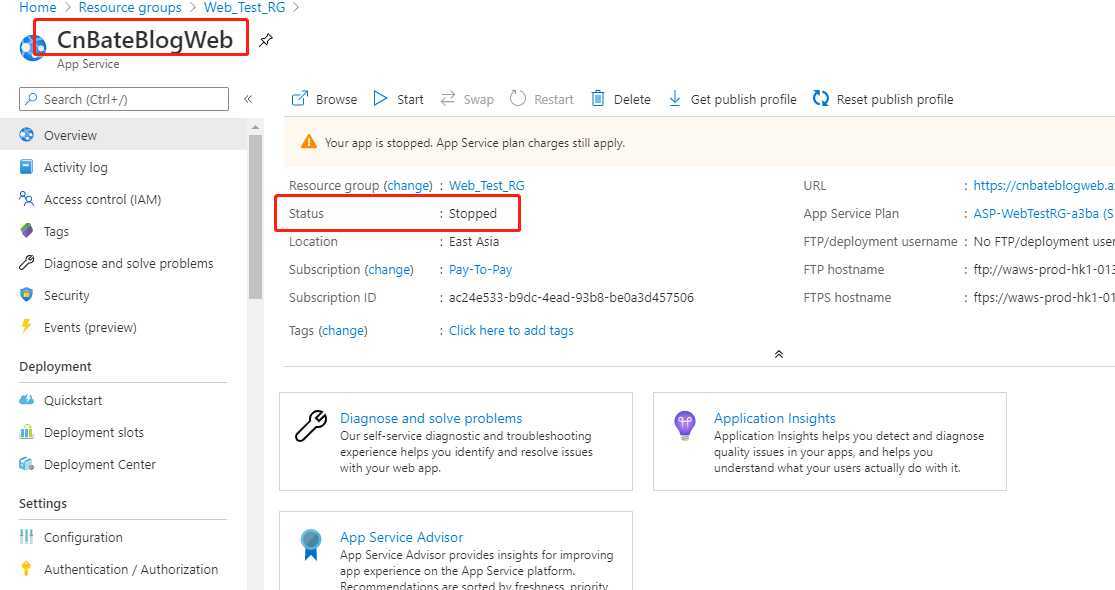Click the Quickstart cloud icon
This screenshot has width=1115, height=590.
click(26, 400)
